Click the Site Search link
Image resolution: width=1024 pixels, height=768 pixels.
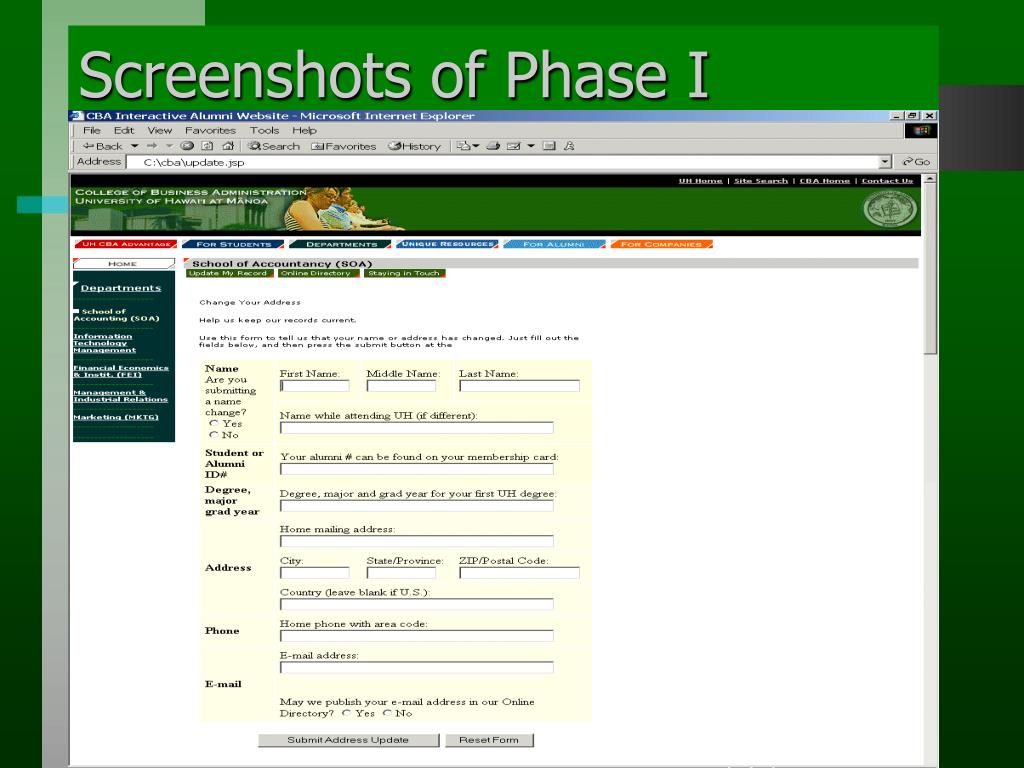[761, 181]
